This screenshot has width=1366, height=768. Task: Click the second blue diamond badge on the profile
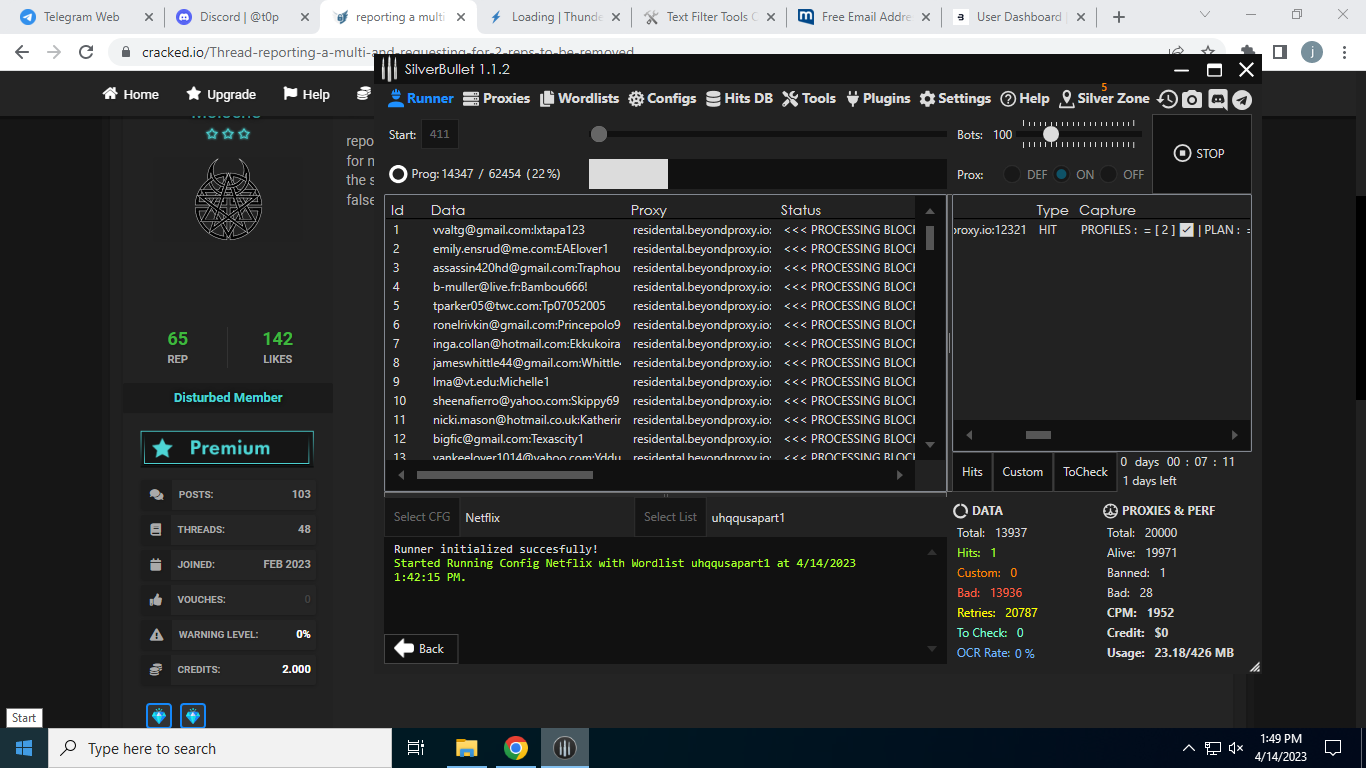[x=193, y=716]
